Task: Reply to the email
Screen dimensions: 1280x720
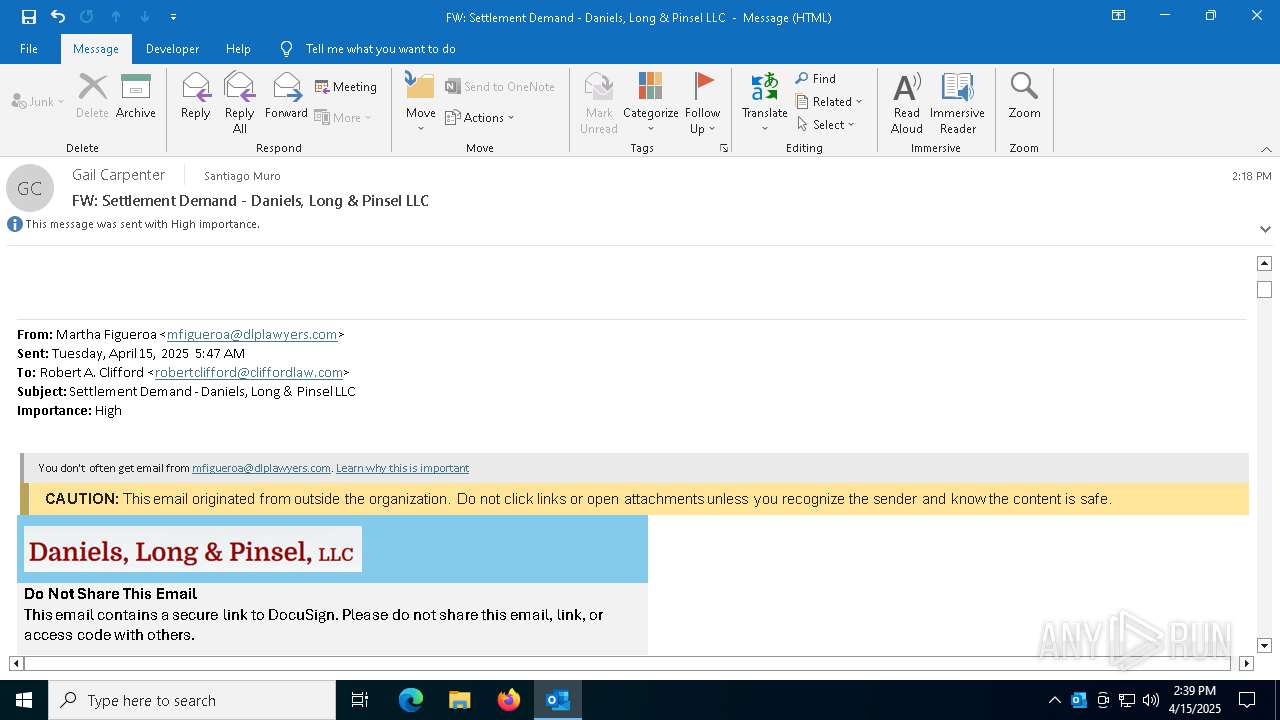Action: [195, 96]
